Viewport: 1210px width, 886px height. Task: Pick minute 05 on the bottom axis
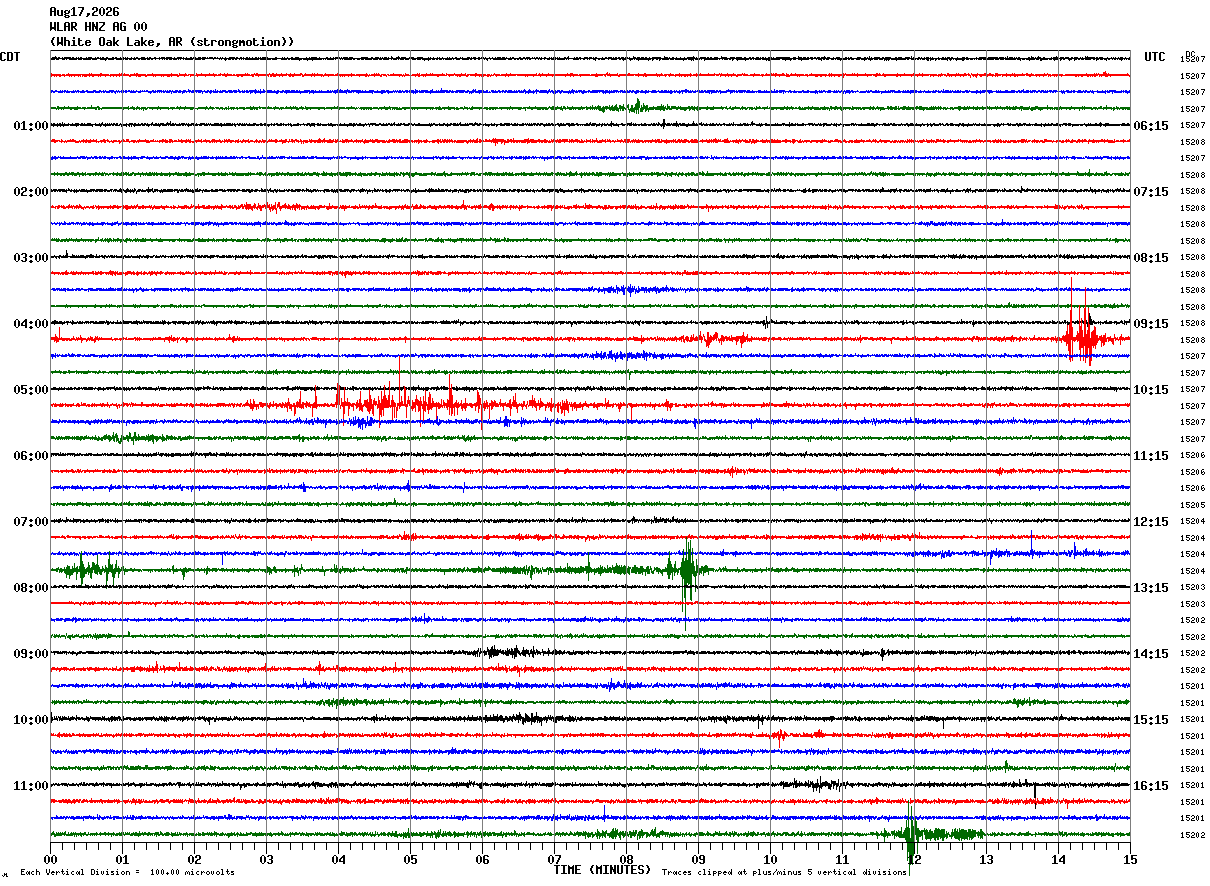click(x=410, y=859)
